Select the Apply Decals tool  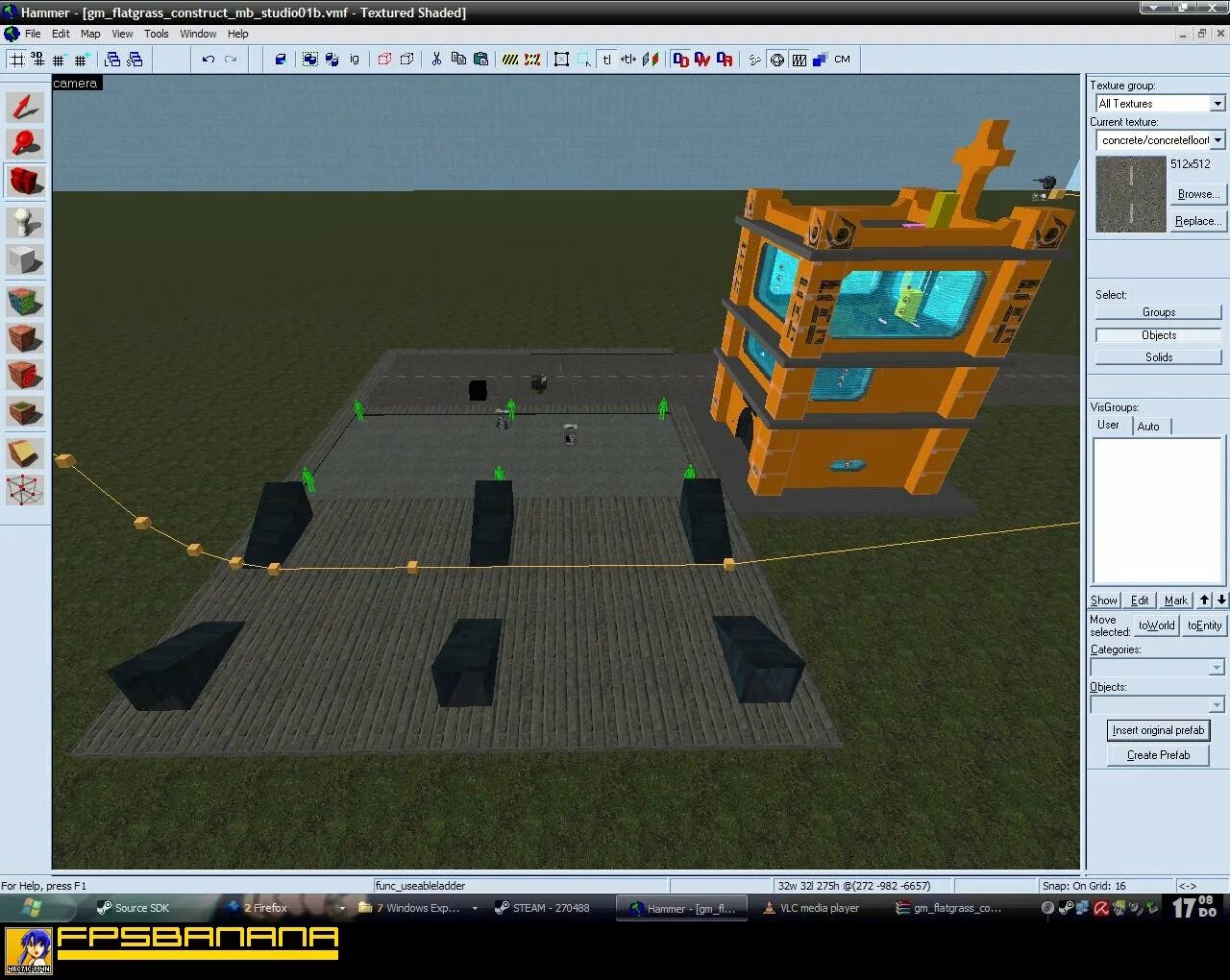(25, 376)
